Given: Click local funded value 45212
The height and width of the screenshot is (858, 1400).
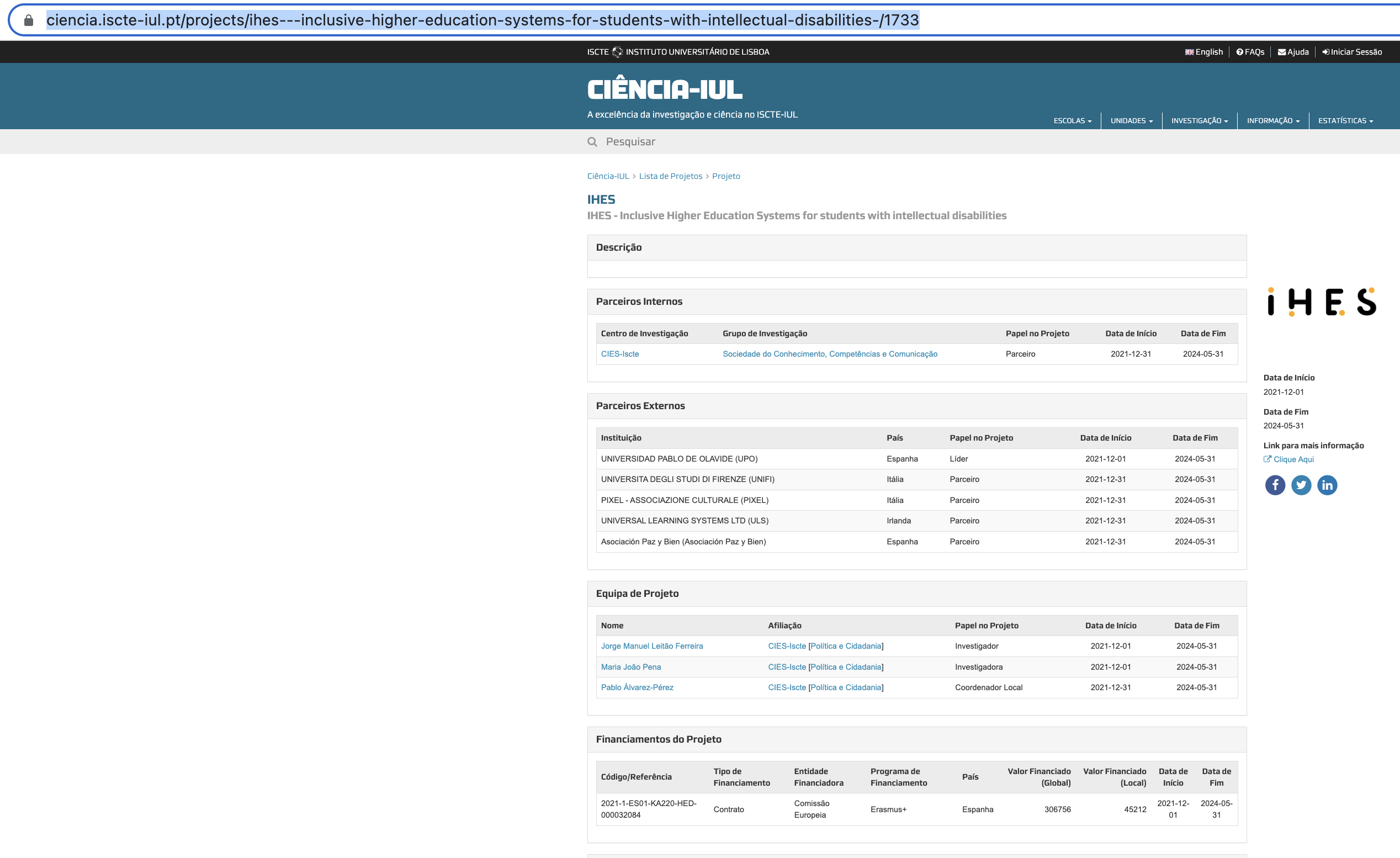Looking at the screenshot, I should tap(1134, 810).
